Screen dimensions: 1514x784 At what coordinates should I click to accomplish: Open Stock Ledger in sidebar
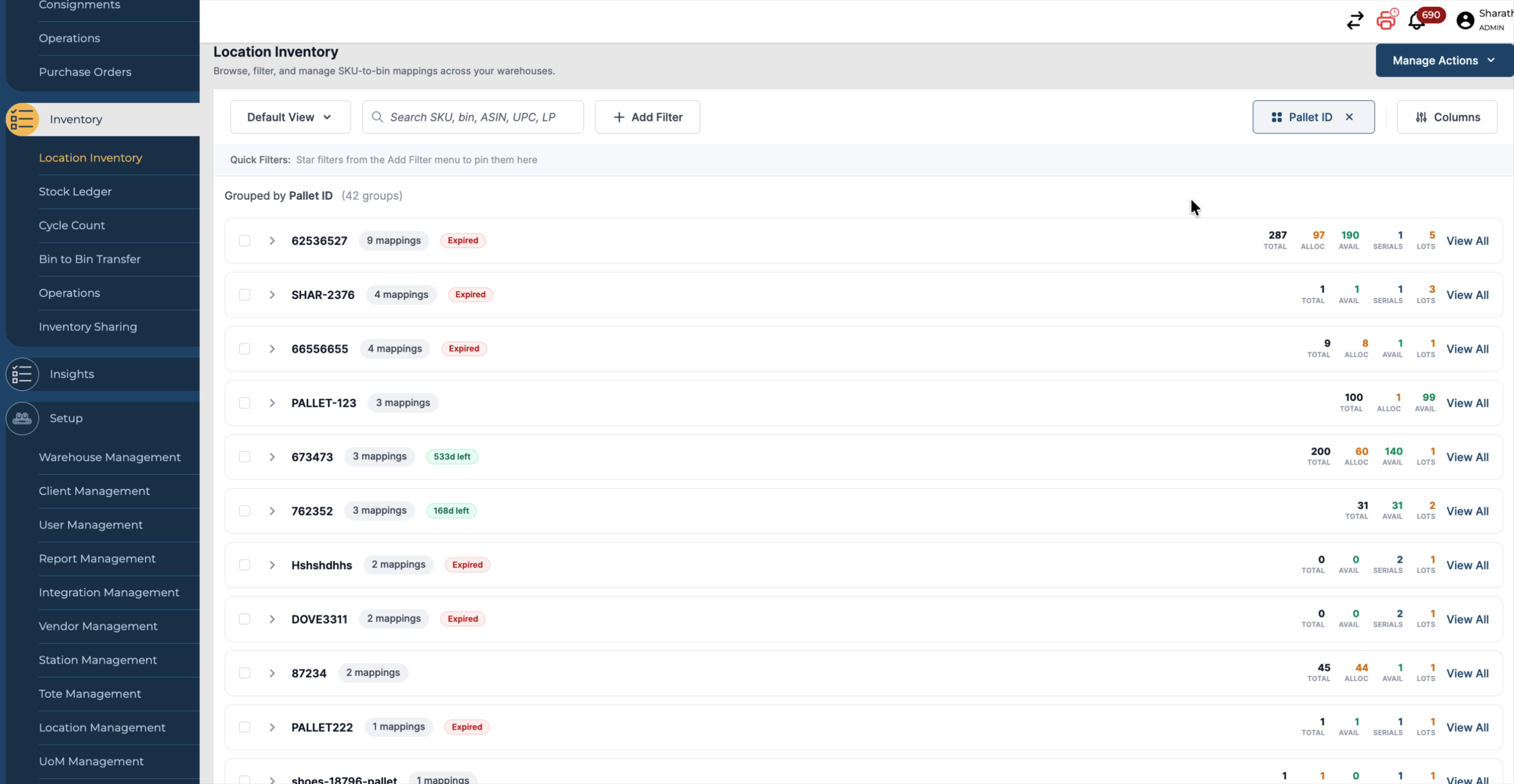point(75,192)
